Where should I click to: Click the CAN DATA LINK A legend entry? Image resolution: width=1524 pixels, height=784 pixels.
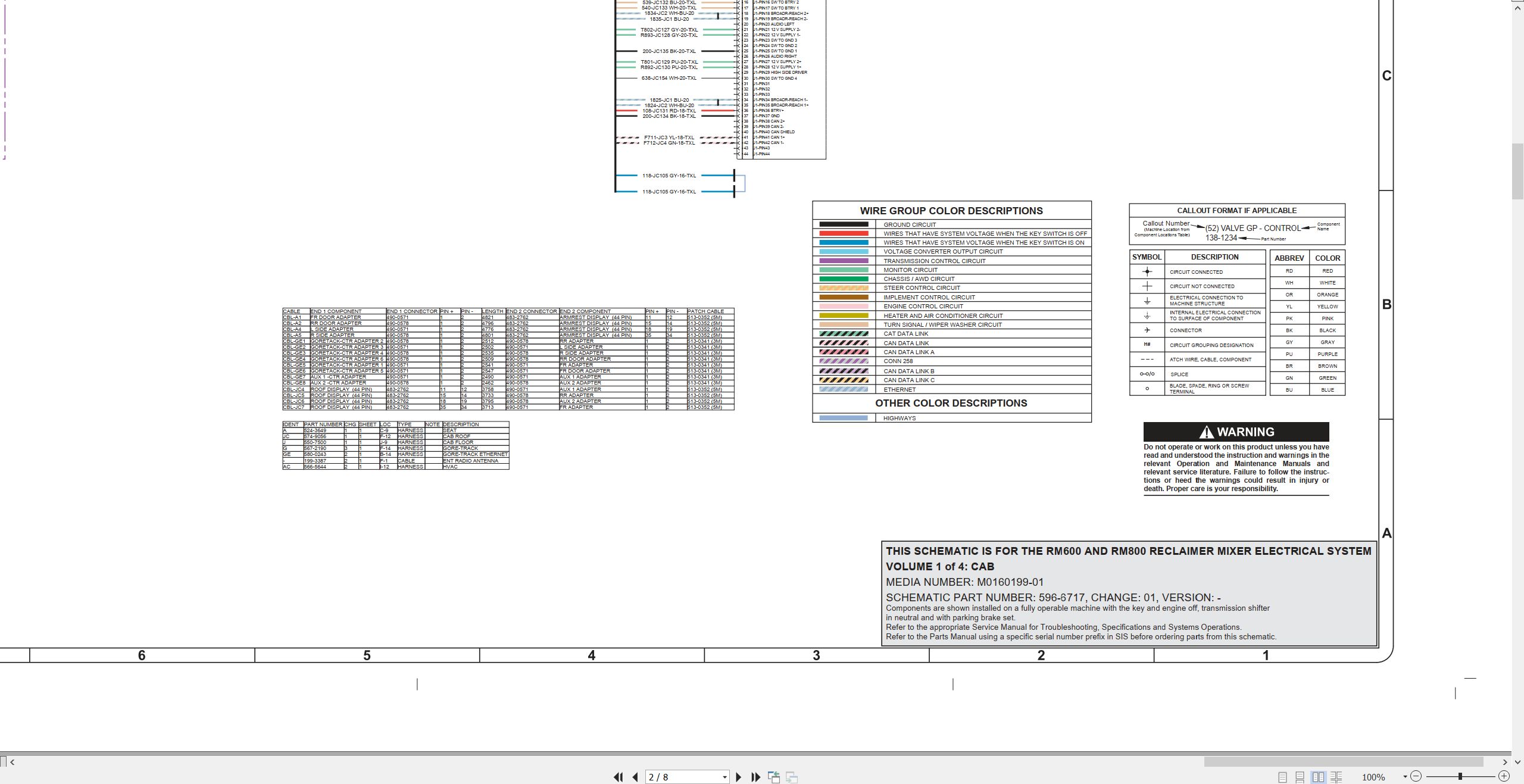(x=951, y=352)
